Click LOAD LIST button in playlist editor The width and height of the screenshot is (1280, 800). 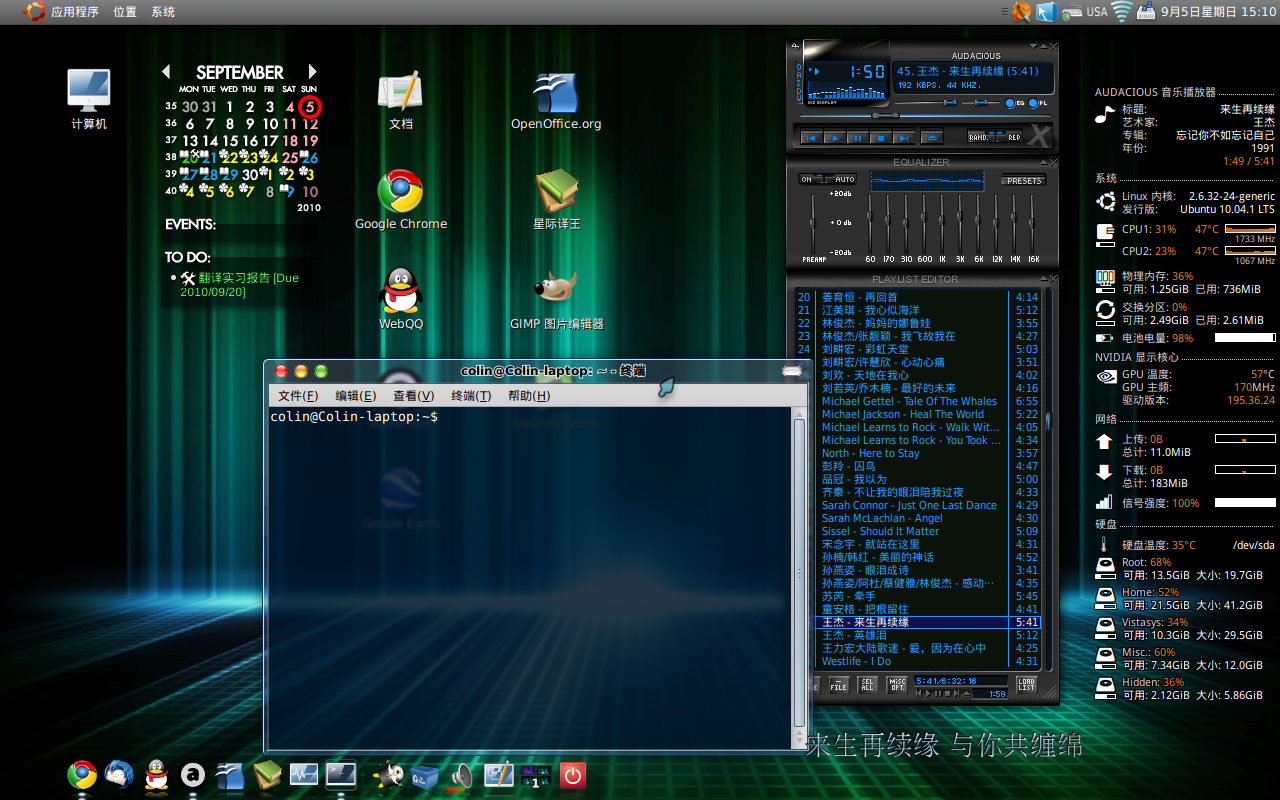(1027, 685)
